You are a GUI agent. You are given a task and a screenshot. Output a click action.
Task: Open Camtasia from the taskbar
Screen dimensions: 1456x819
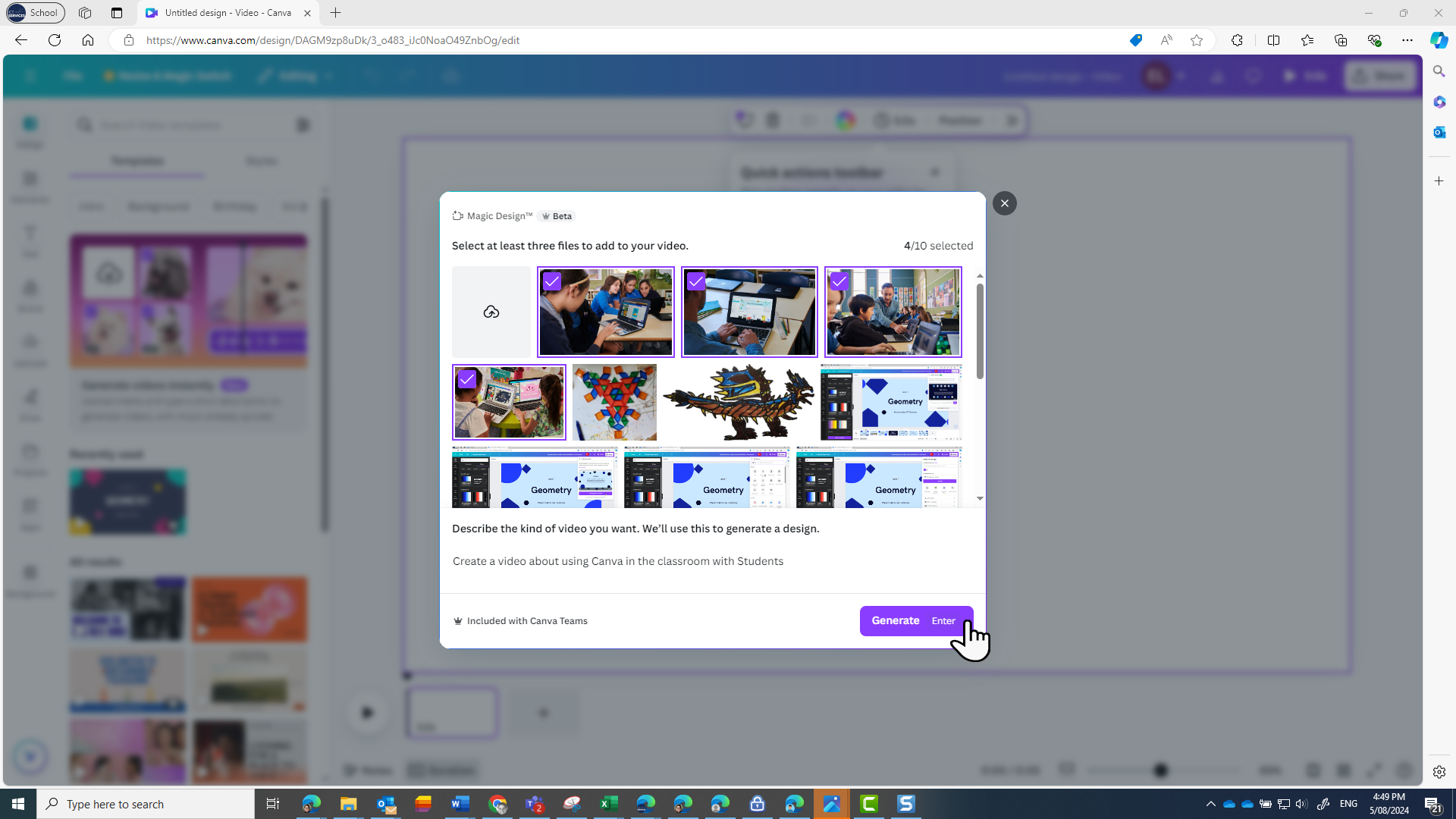click(869, 804)
